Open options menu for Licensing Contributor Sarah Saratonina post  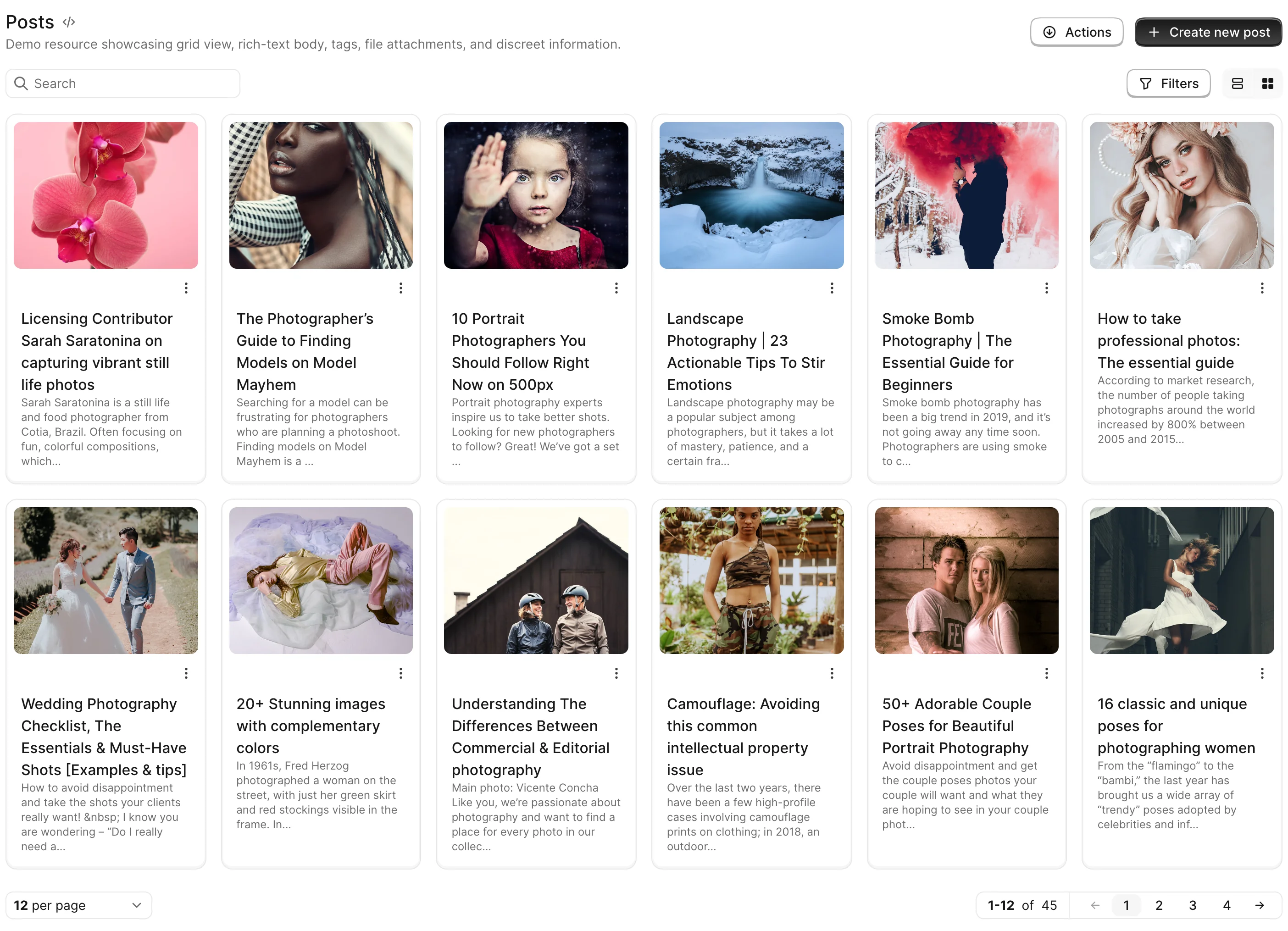point(186,288)
